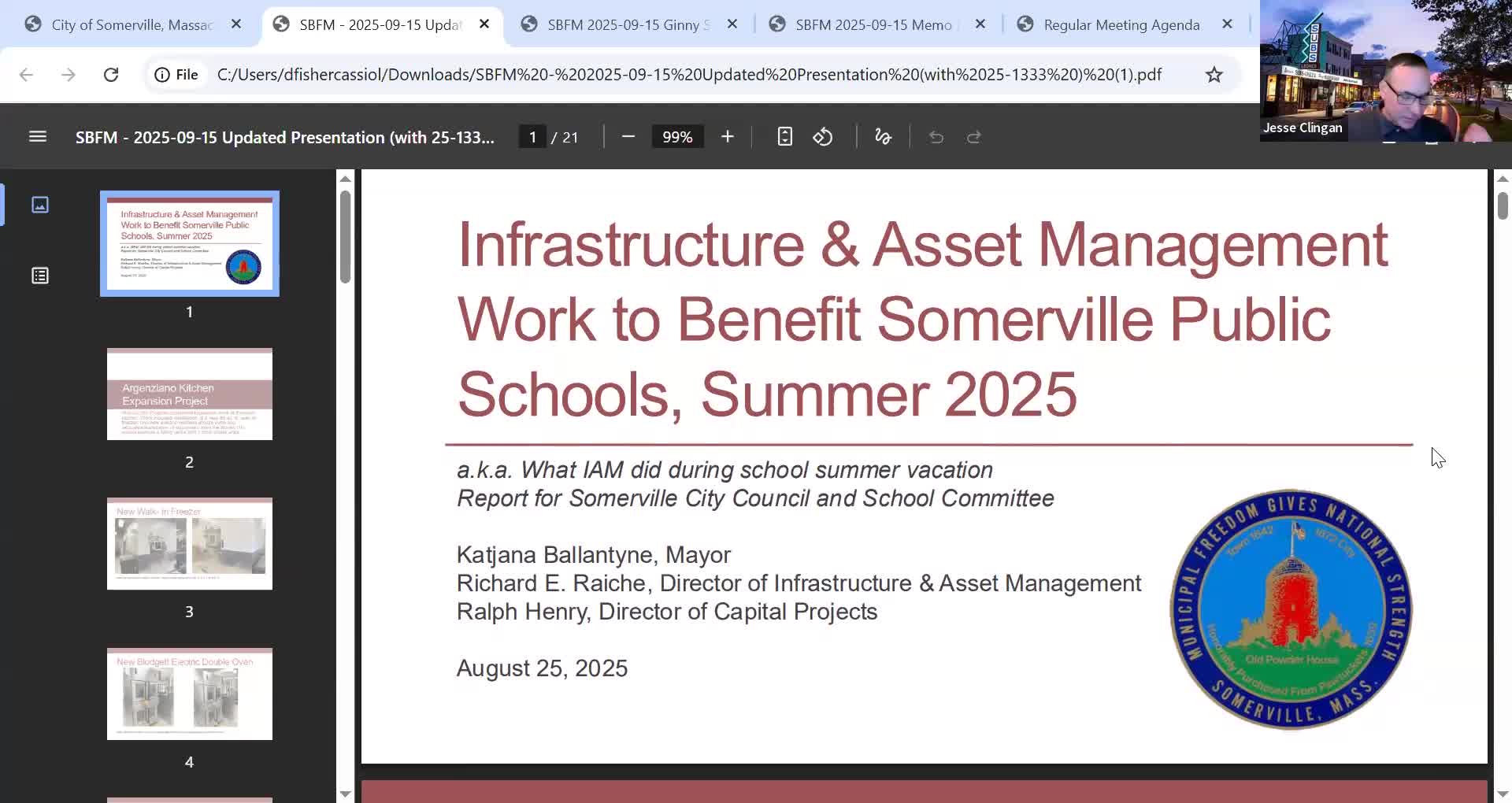Viewport: 1512px width, 803px height.
Task: Open the PDF sidebar menu hamburger icon
Action: pos(38,137)
